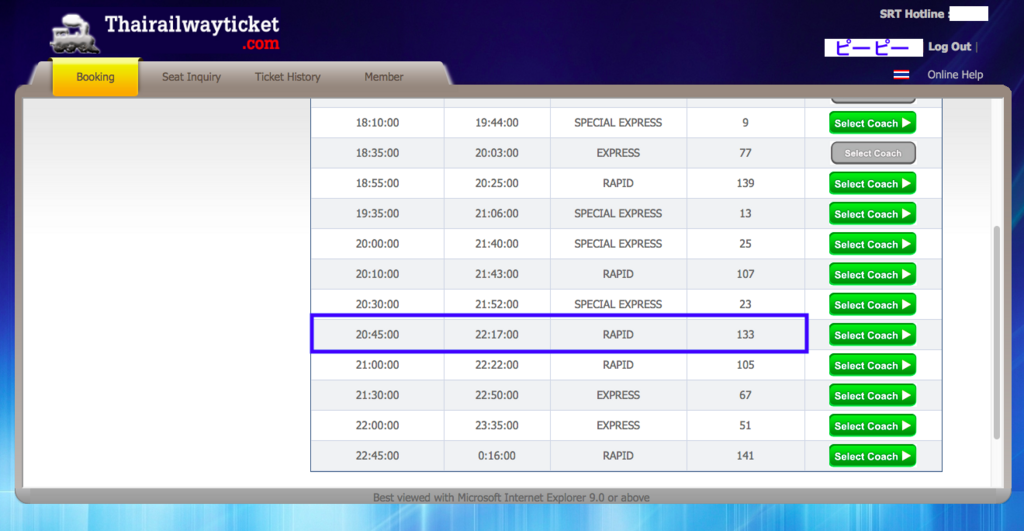Select Coach for train 133 at 20:45

872,335
